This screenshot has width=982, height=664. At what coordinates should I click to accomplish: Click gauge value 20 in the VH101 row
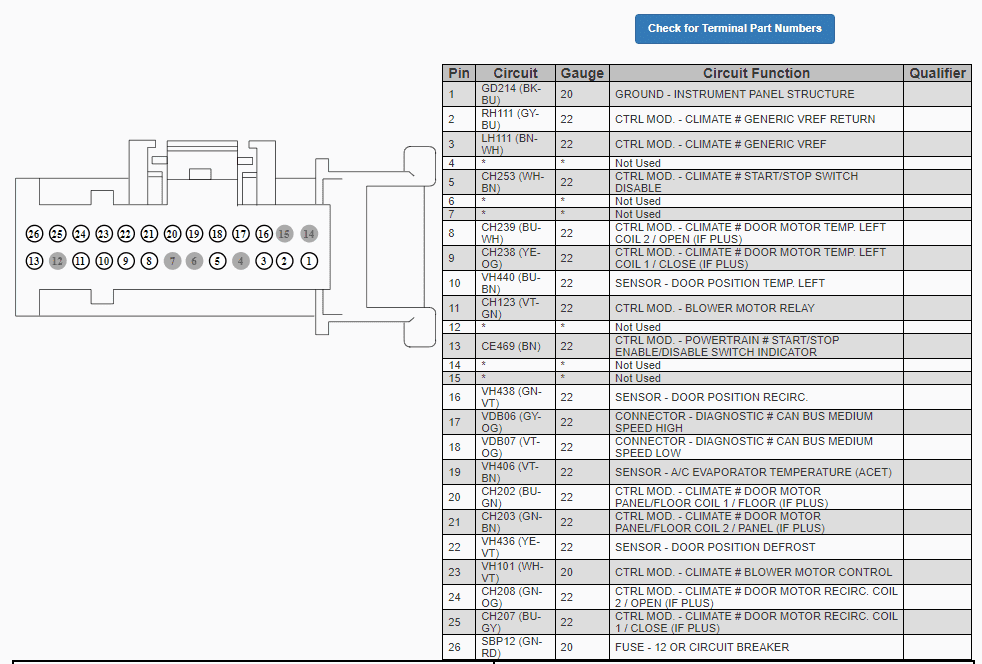[567, 573]
